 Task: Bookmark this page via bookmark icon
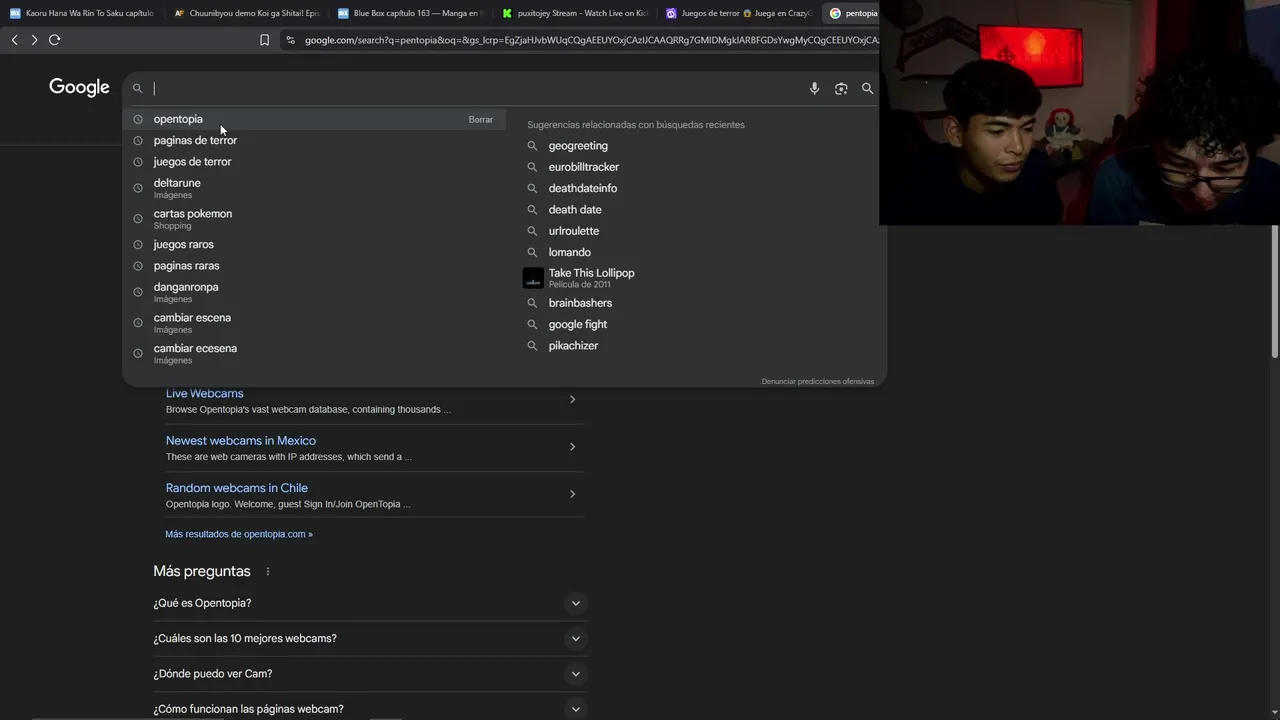coord(264,40)
